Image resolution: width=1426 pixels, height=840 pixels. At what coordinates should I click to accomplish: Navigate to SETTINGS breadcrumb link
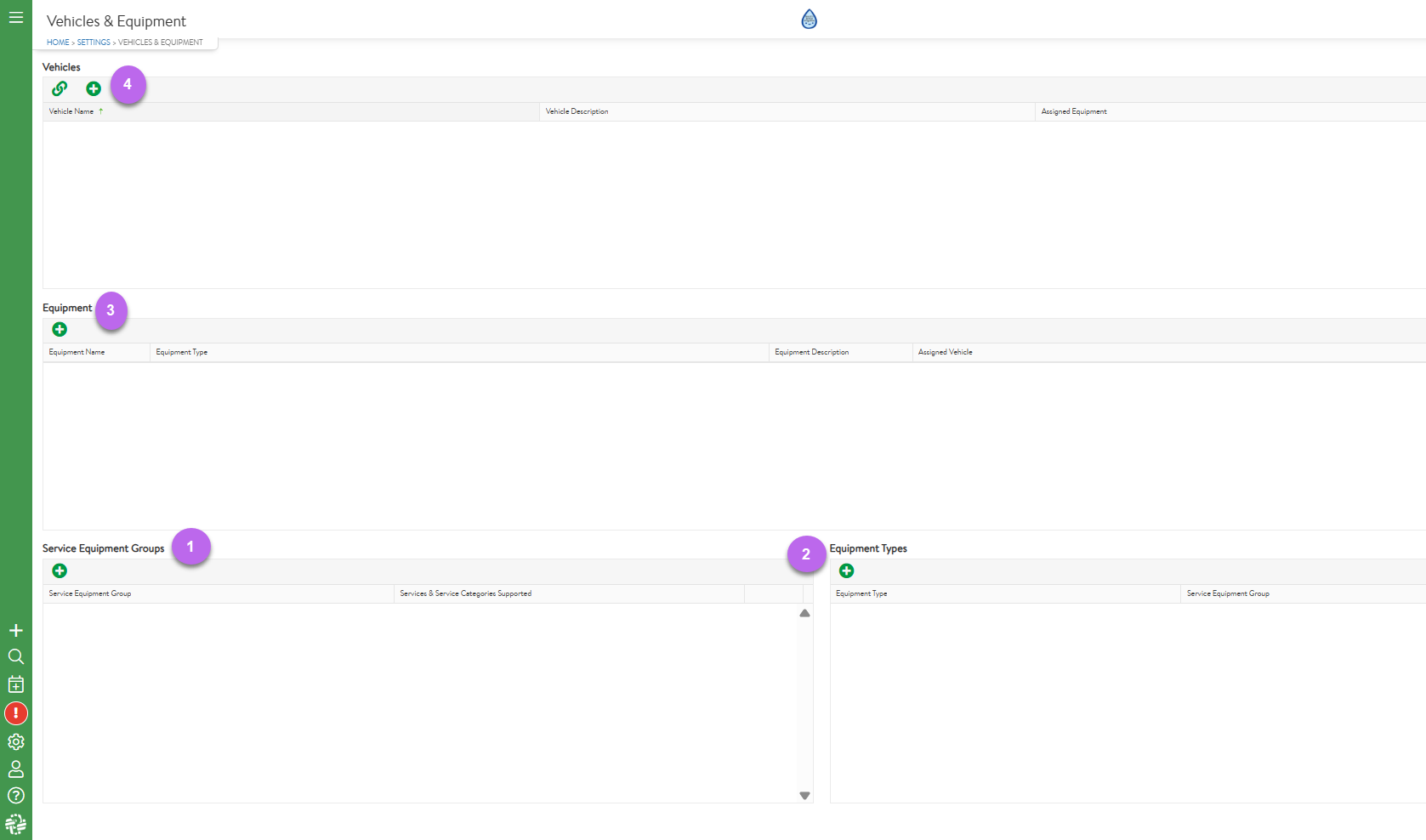click(x=94, y=43)
